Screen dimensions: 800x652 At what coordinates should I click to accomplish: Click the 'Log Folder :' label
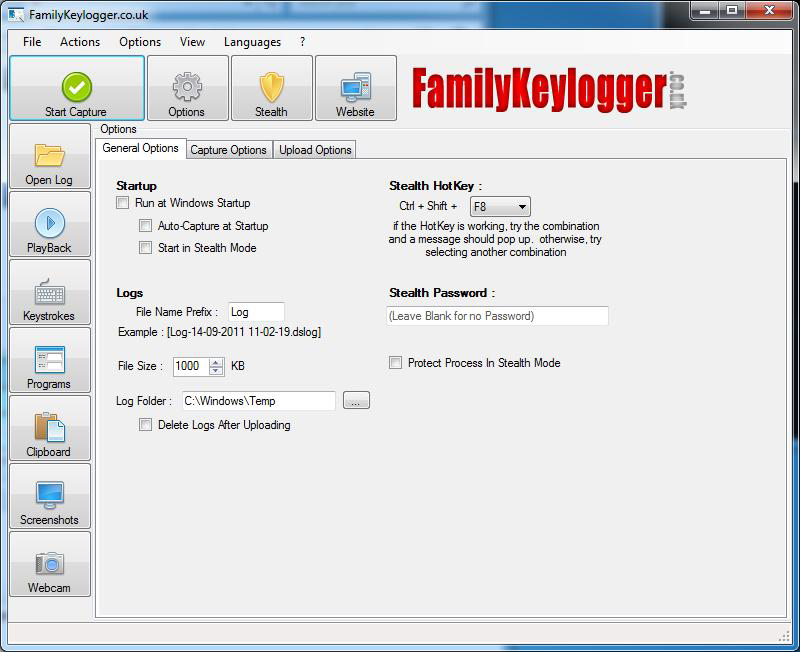(x=144, y=401)
